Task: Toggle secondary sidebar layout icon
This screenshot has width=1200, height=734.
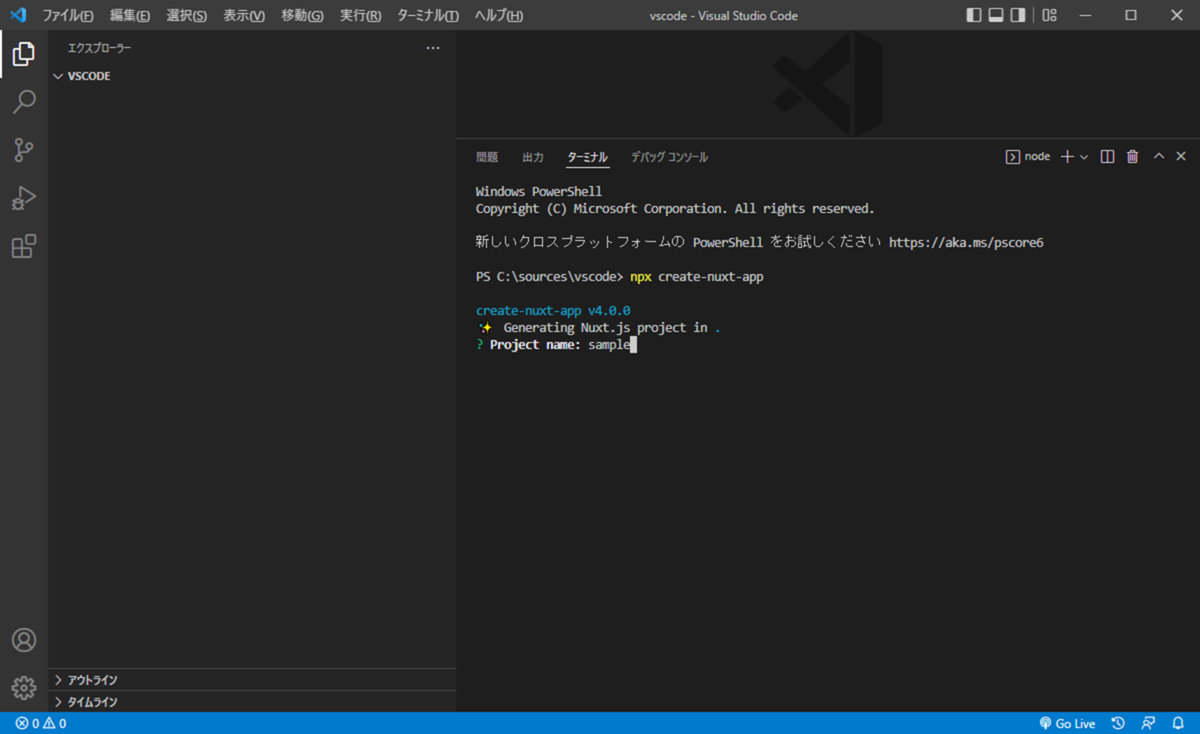Action: [x=1018, y=15]
